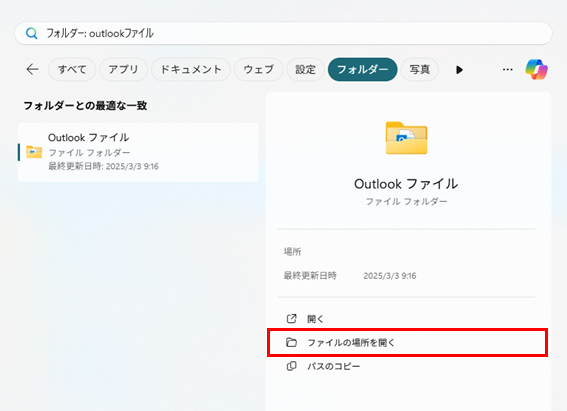Click the open-external icon beside 開く
The width and height of the screenshot is (567, 411).
[x=291, y=318]
